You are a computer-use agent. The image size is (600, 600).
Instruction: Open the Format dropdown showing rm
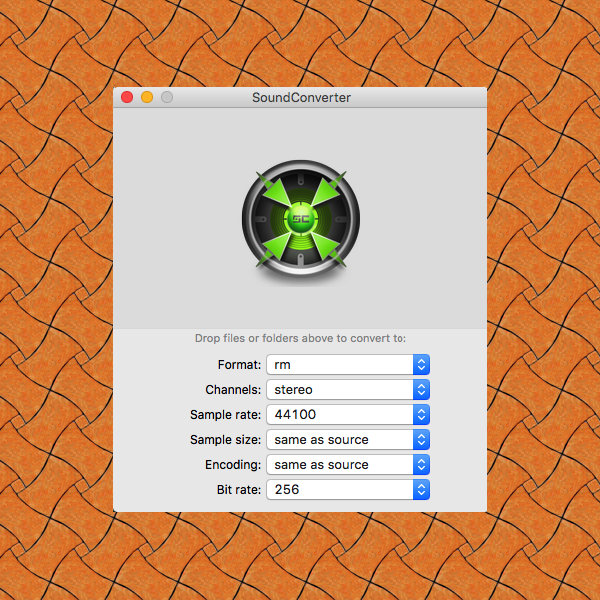click(x=348, y=365)
